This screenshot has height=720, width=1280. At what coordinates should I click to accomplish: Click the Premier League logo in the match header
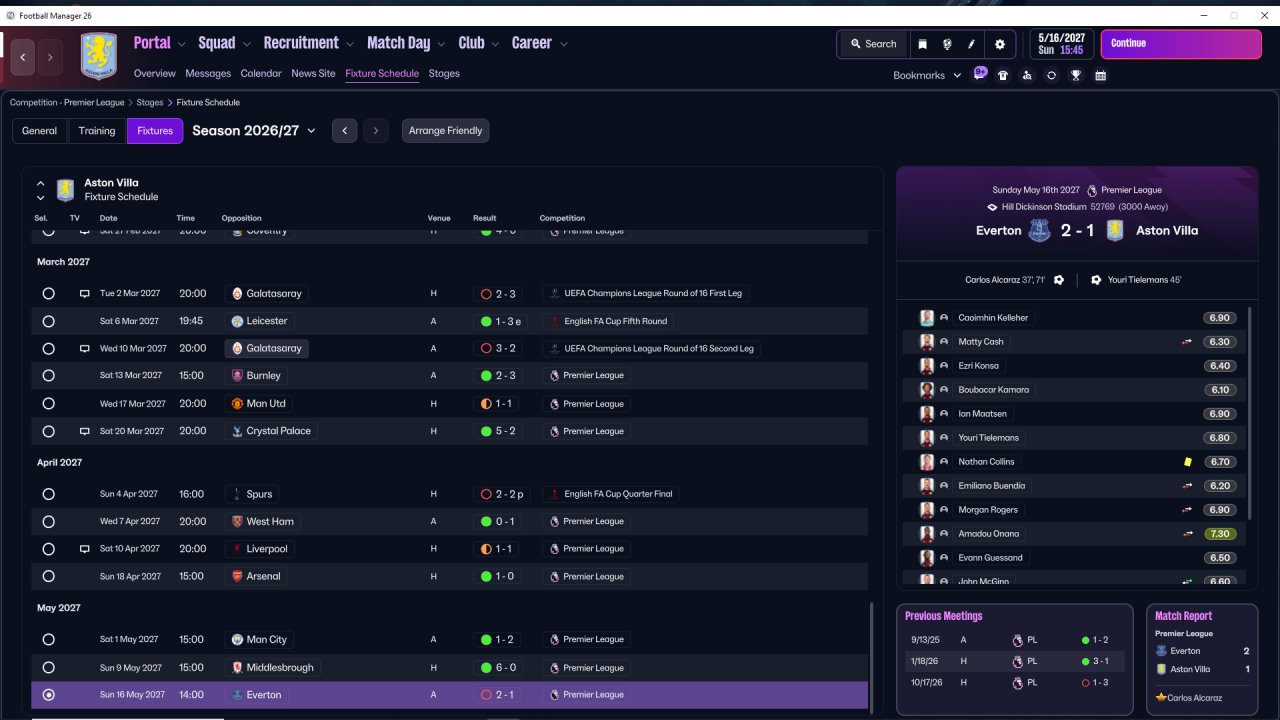point(1092,190)
